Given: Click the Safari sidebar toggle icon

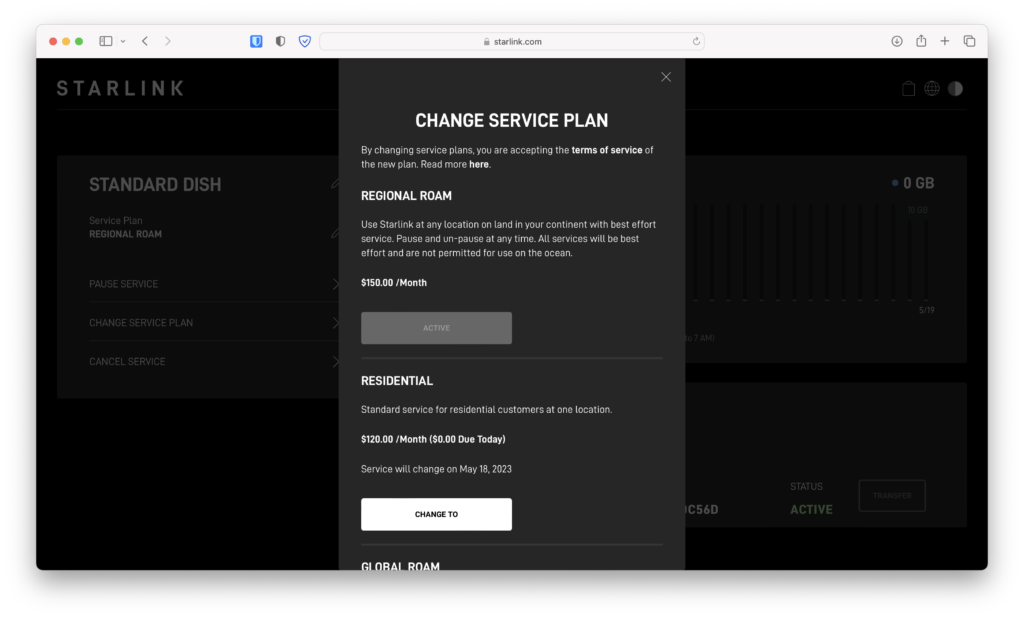Looking at the screenshot, I should [x=106, y=41].
